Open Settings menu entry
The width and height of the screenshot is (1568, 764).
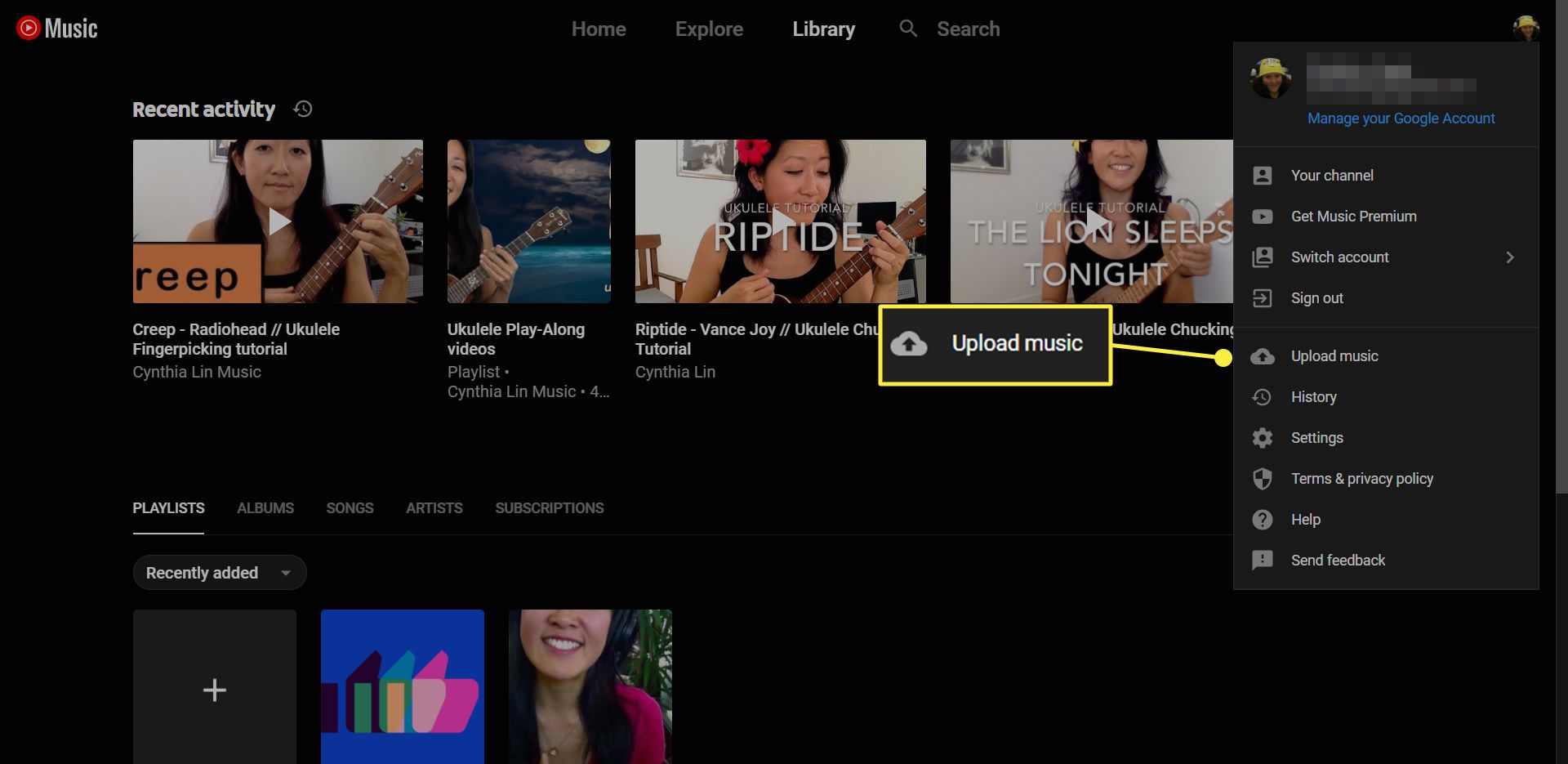[1386, 438]
